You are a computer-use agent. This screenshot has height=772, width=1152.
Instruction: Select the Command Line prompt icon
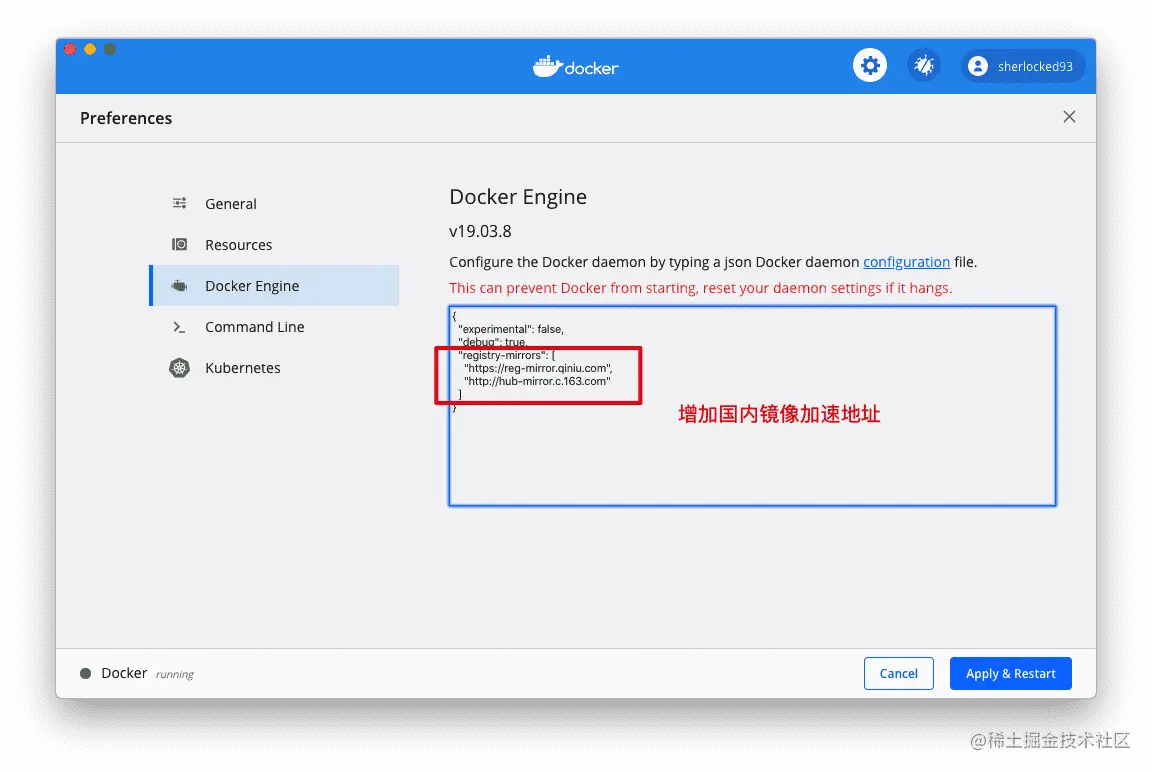[179, 327]
